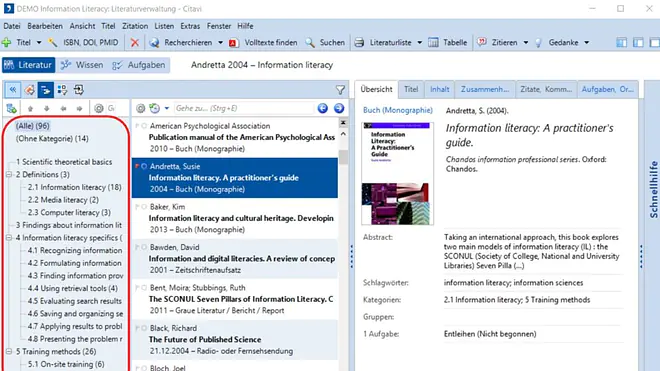Collapse the 2 Definitions category

tap(8, 174)
